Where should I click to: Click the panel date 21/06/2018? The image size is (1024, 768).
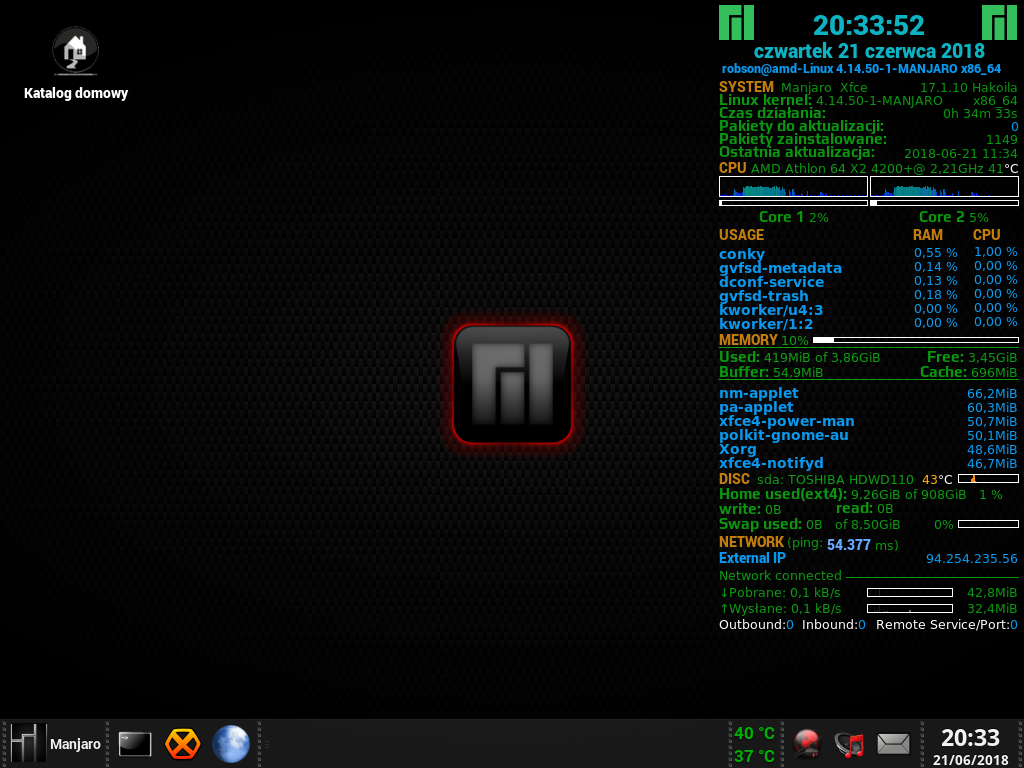pos(970,760)
